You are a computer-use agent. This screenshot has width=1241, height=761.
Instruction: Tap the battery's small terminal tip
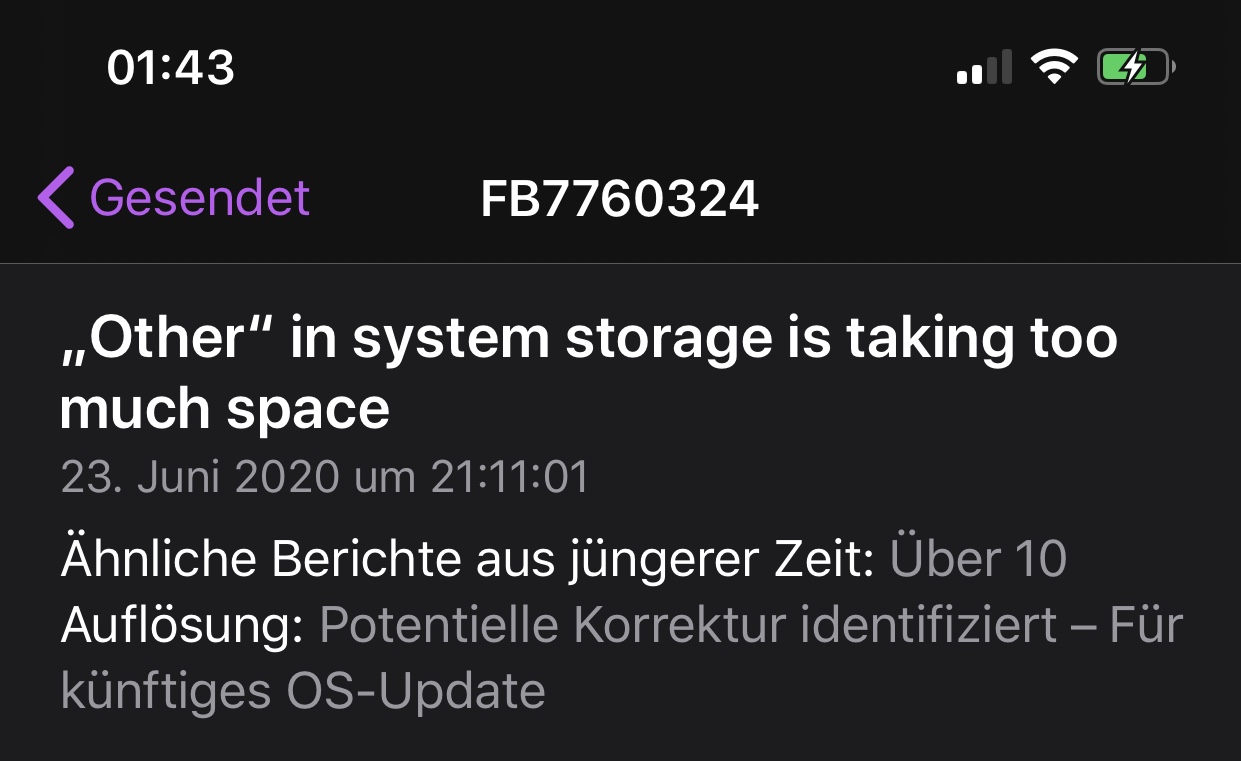1173,68
